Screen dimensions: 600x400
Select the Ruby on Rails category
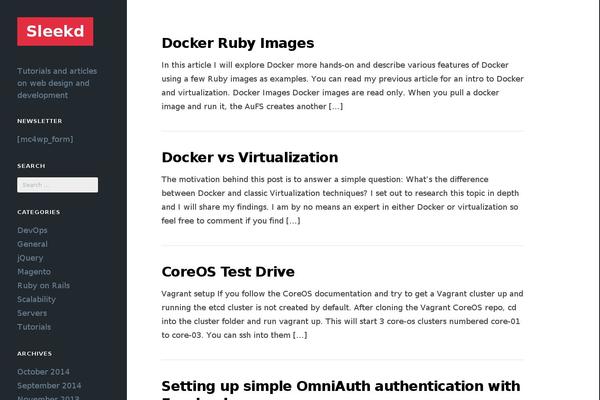tap(43, 286)
